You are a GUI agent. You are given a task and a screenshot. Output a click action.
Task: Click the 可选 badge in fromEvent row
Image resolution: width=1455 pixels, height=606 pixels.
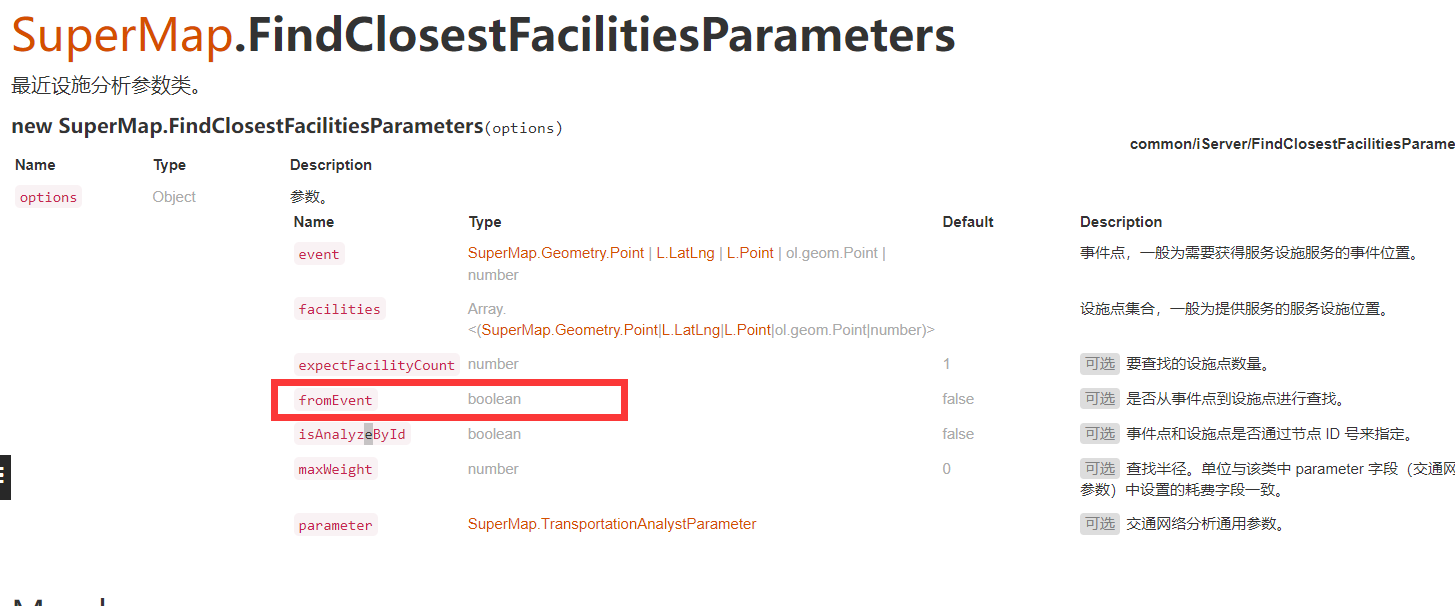(x=1099, y=399)
